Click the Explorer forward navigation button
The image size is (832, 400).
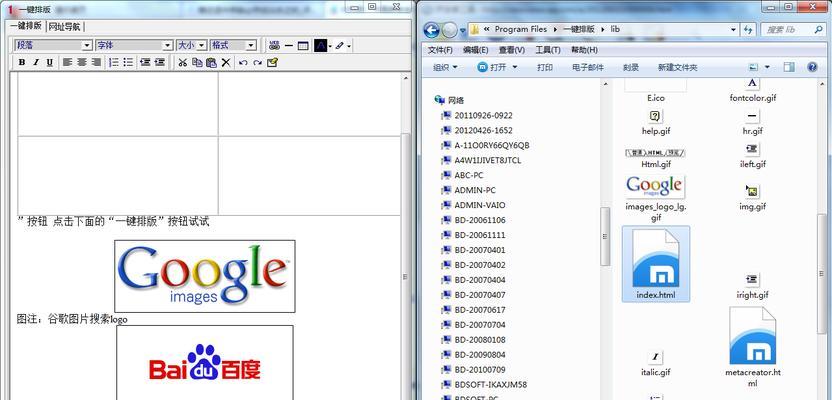pos(449,30)
